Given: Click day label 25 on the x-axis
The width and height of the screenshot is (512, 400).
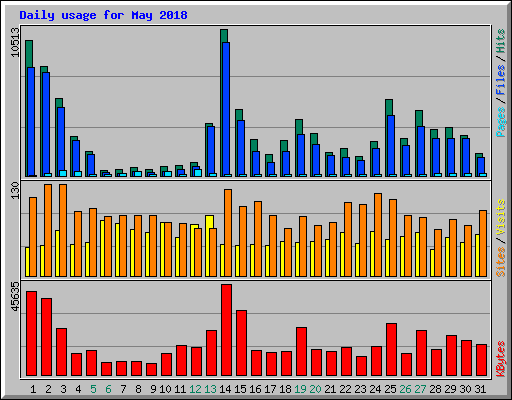Looking at the screenshot, I should click(390, 389).
